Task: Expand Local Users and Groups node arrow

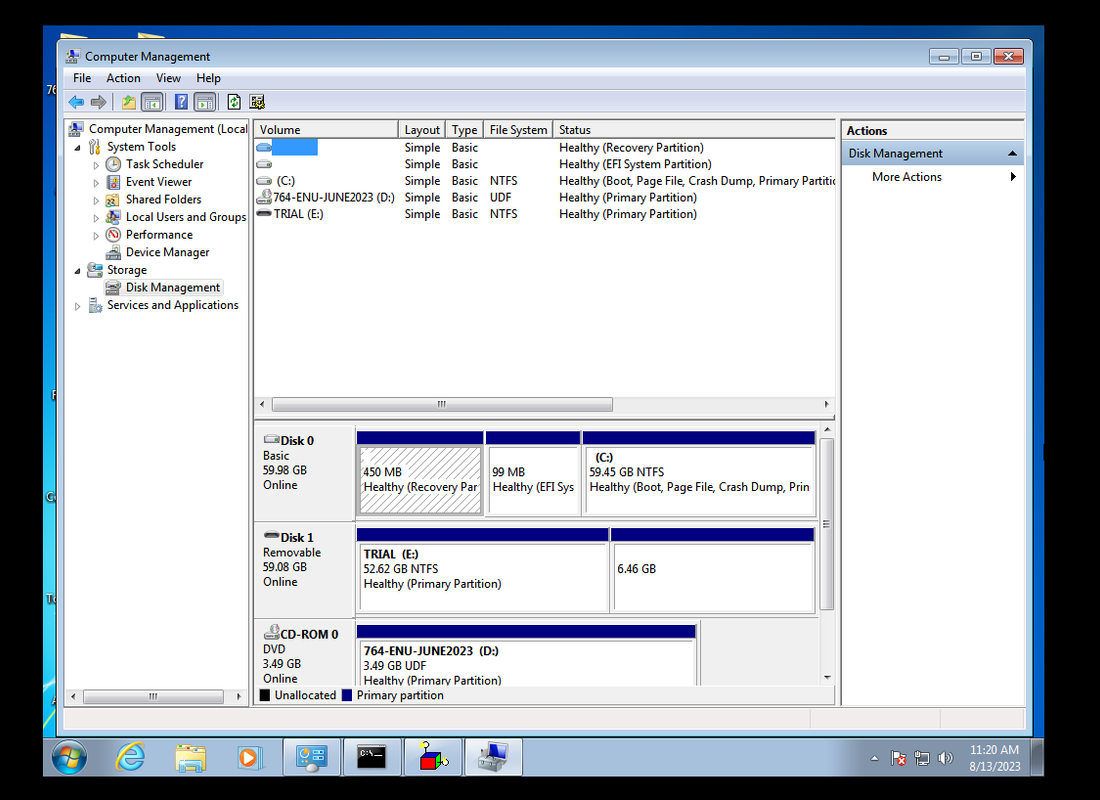Action: coord(96,218)
